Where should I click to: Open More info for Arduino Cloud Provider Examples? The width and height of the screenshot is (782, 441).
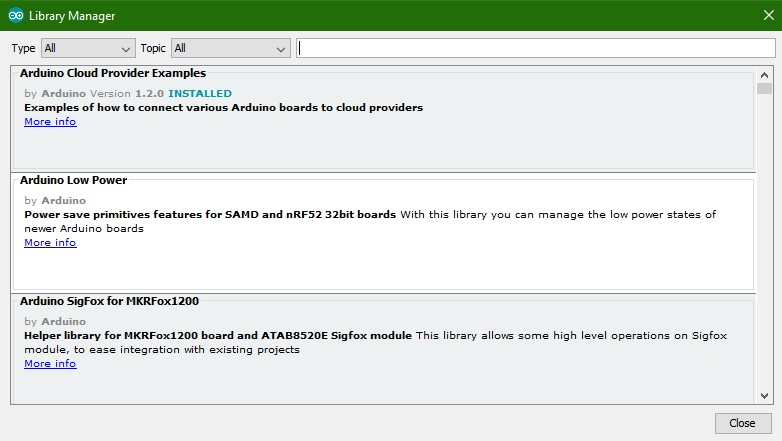(x=50, y=122)
